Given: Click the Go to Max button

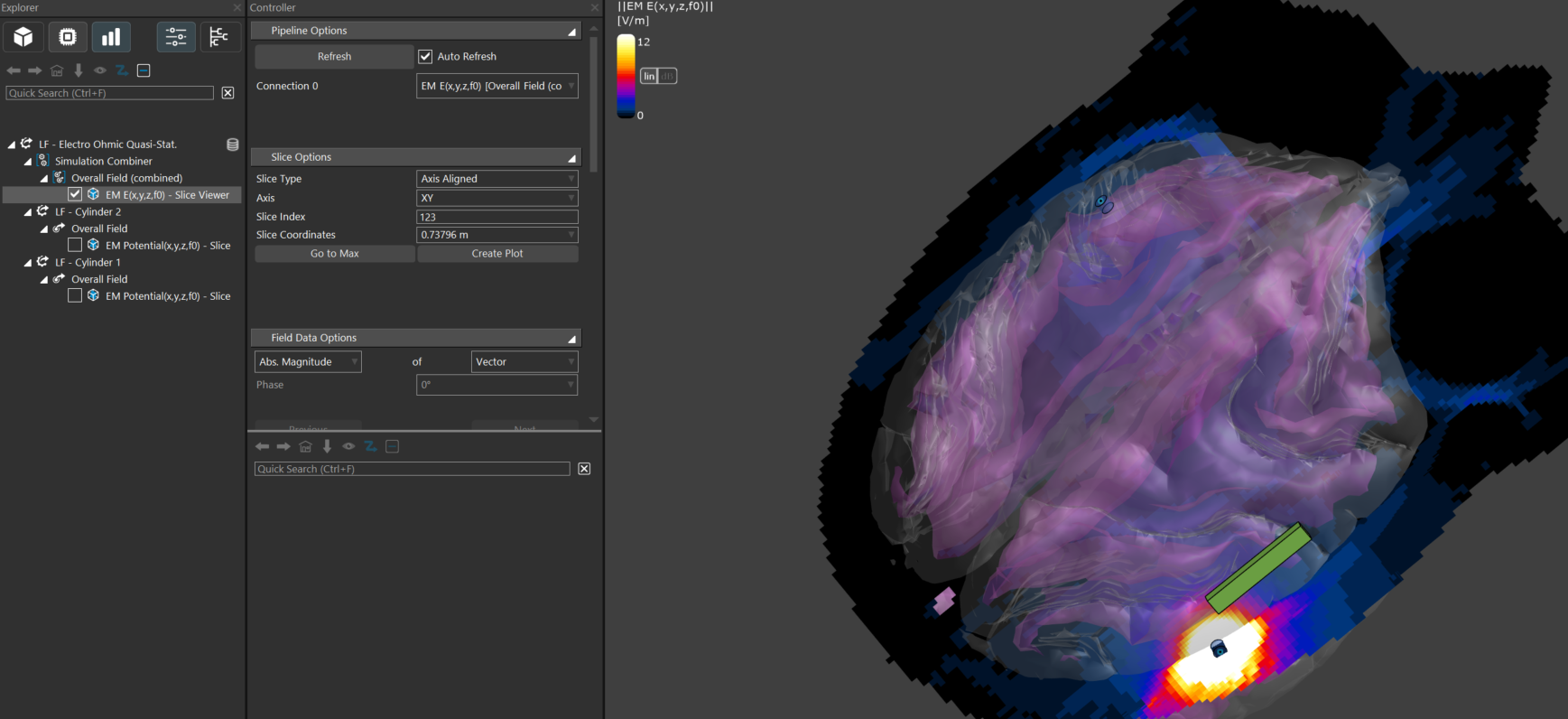Looking at the screenshot, I should [x=335, y=254].
